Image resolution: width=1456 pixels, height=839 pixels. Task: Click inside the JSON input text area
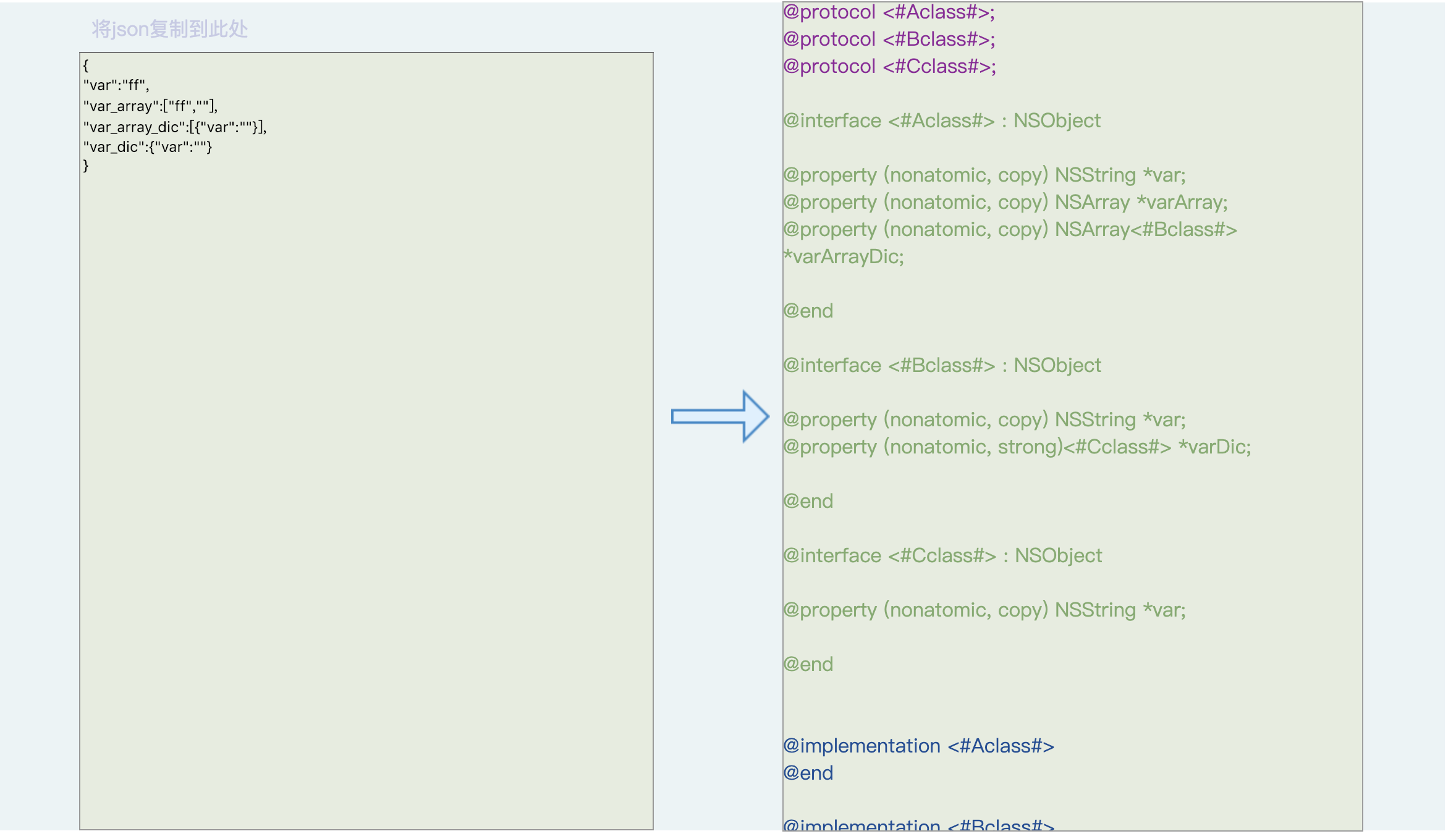(x=366, y=470)
